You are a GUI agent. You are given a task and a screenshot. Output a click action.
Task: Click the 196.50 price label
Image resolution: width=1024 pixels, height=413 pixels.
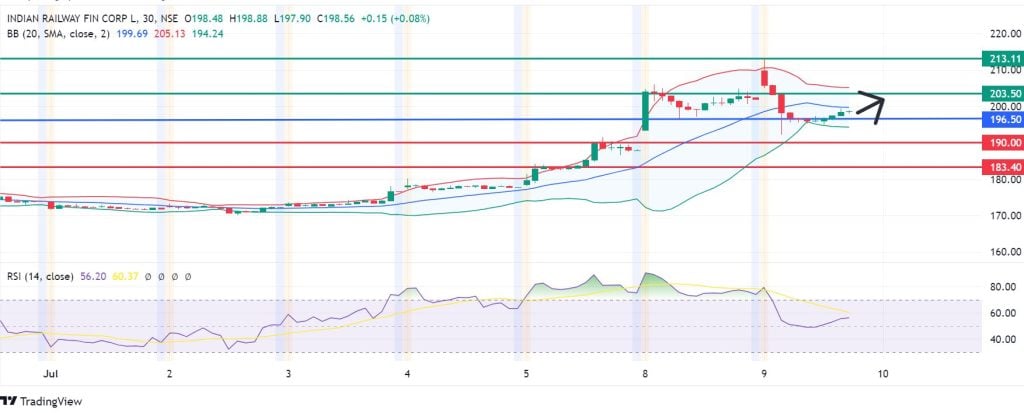pos(1002,120)
